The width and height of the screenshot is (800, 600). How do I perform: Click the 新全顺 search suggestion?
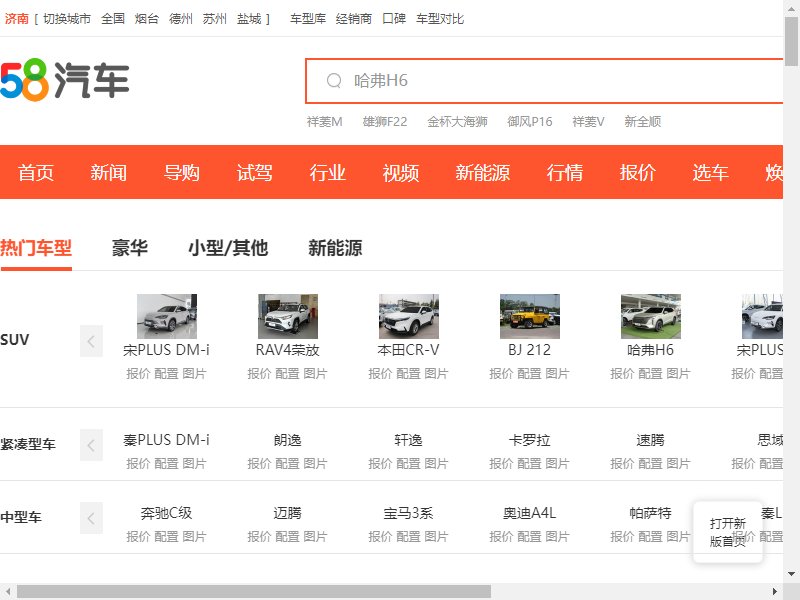tap(643, 121)
